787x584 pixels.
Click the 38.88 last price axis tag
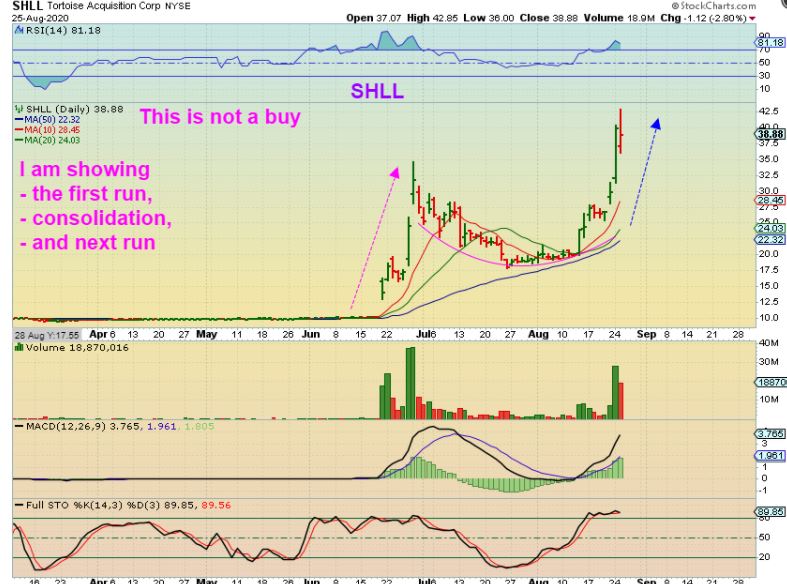click(x=770, y=134)
